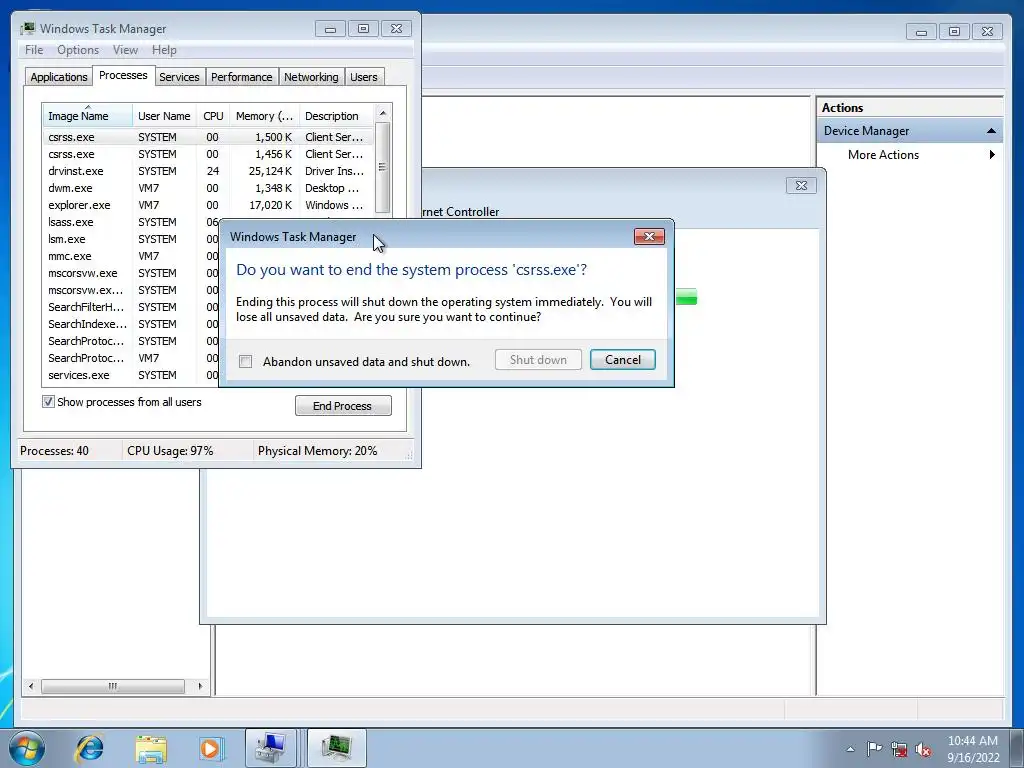Screen dimensions: 1024x768
Task: Collapse the Device Manager actions section
Action: [991, 131]
